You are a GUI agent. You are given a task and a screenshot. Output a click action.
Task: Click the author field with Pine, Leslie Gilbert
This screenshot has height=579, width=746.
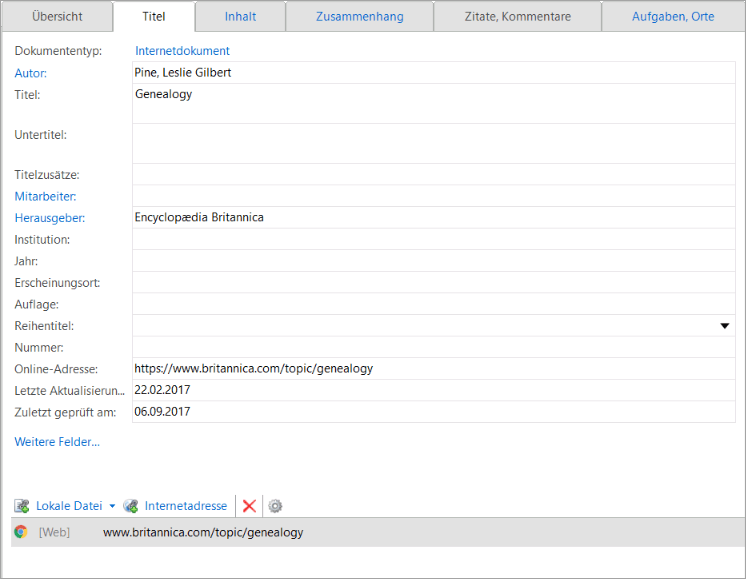(434, 73)
